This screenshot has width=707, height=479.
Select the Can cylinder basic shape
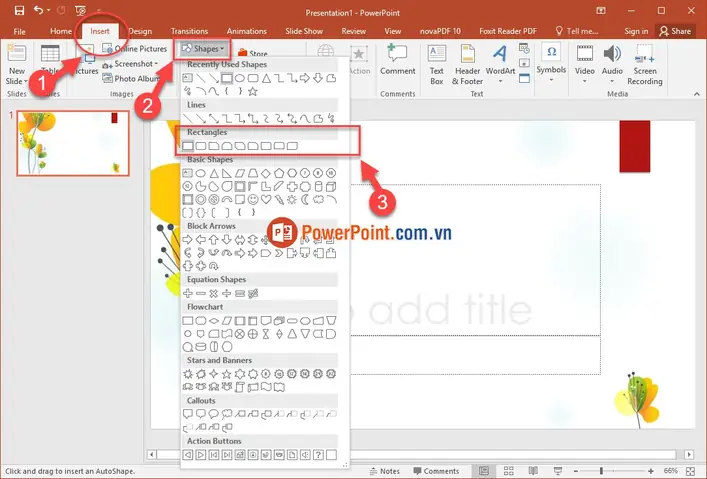click(x=318, y=186)
